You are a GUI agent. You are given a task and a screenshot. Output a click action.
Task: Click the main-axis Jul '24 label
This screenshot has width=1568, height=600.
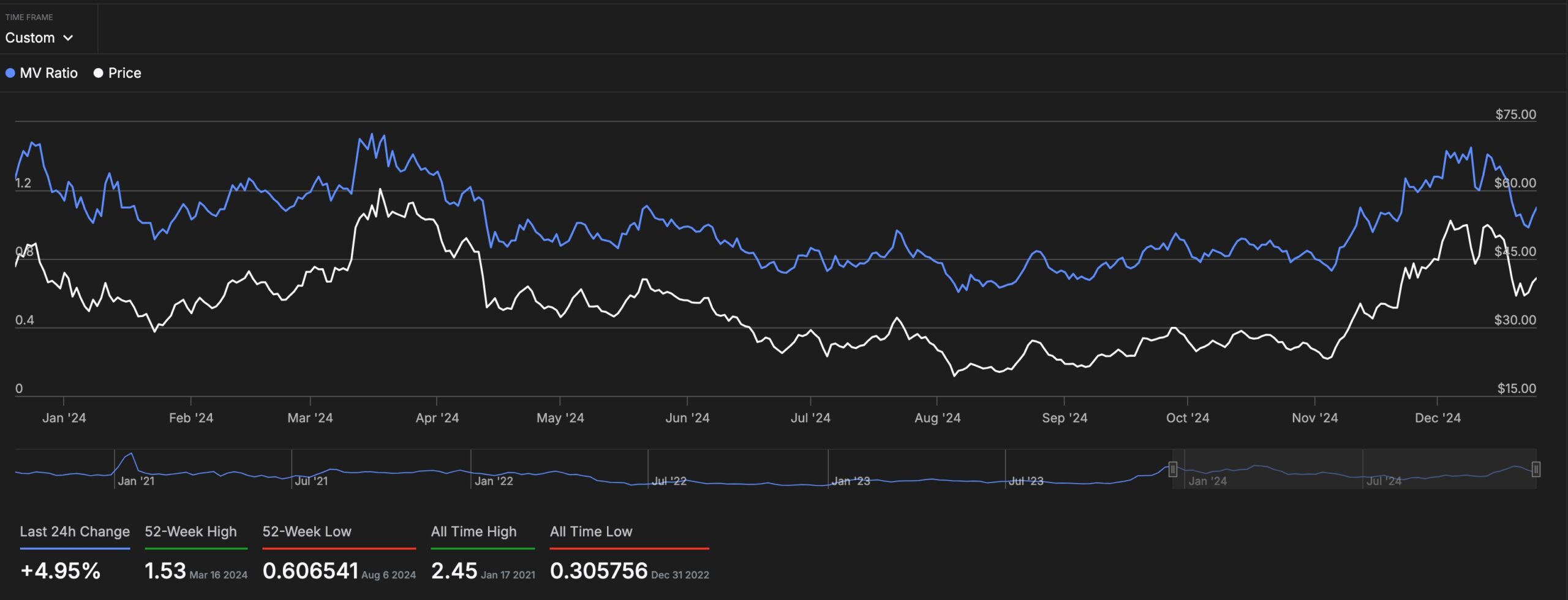[x=810, y=418]
